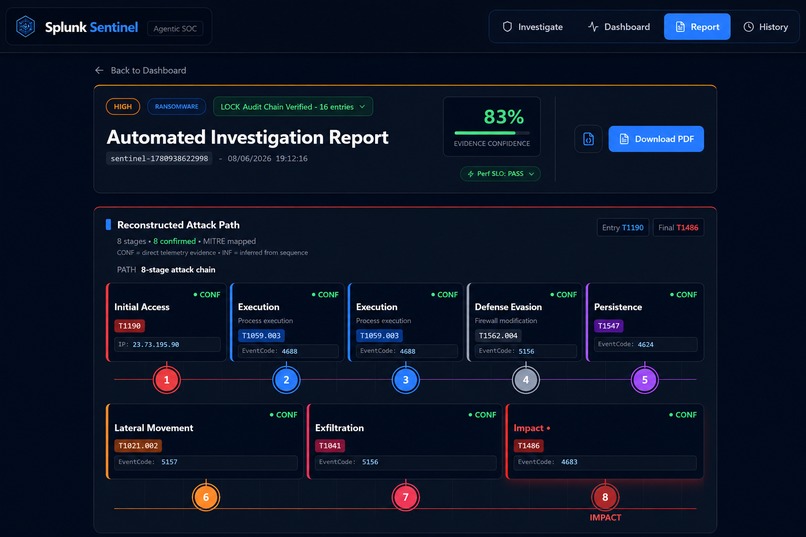Select the Final T1486 chip
Image resolution: width=806 pixels, height=537 pixels.
pyautogui.click(x=678, y=227)
